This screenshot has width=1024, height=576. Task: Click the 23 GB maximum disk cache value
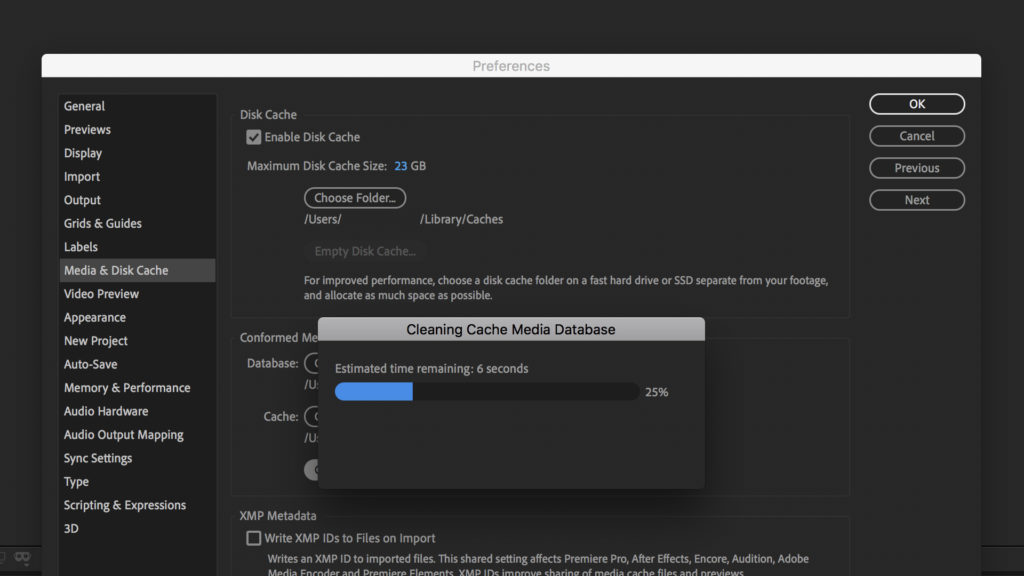tap(400, 166)
